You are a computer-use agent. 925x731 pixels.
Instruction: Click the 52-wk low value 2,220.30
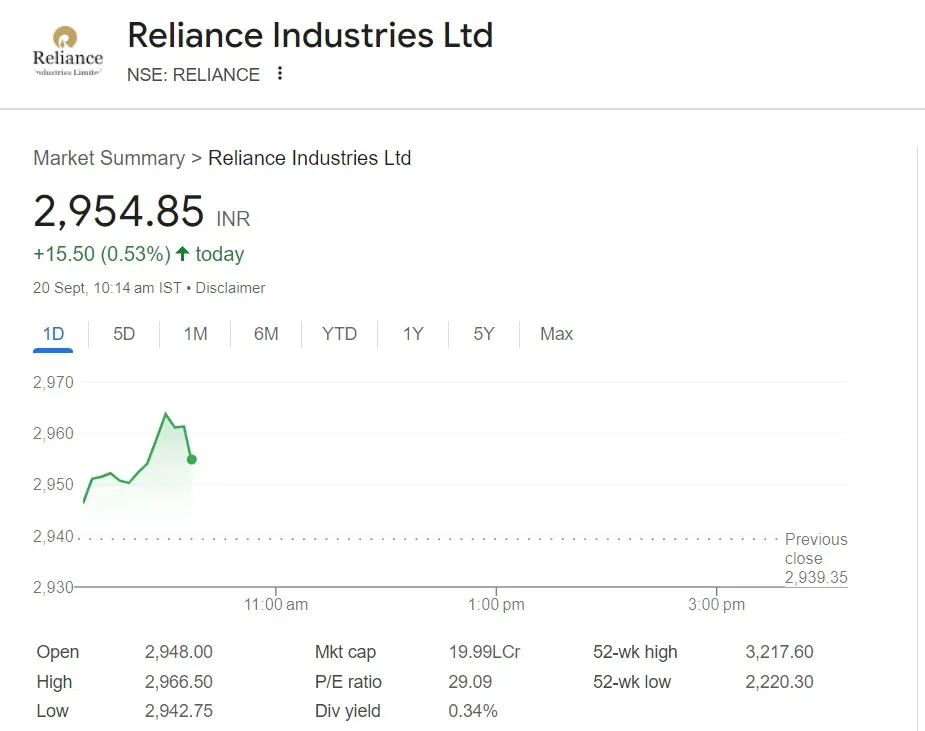[x=779, y=681]
